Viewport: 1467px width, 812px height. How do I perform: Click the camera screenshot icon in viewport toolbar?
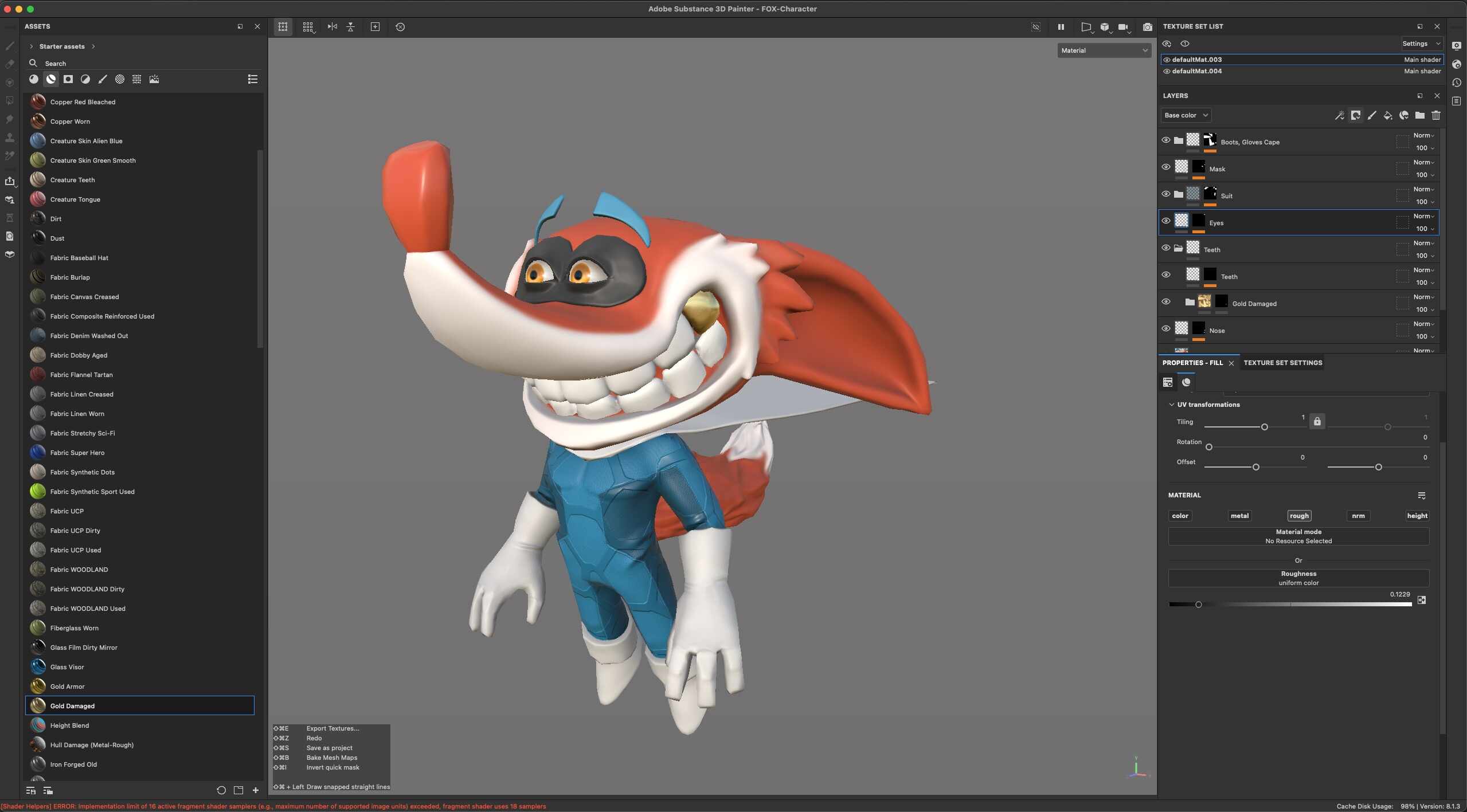[x=1147, y=27]
